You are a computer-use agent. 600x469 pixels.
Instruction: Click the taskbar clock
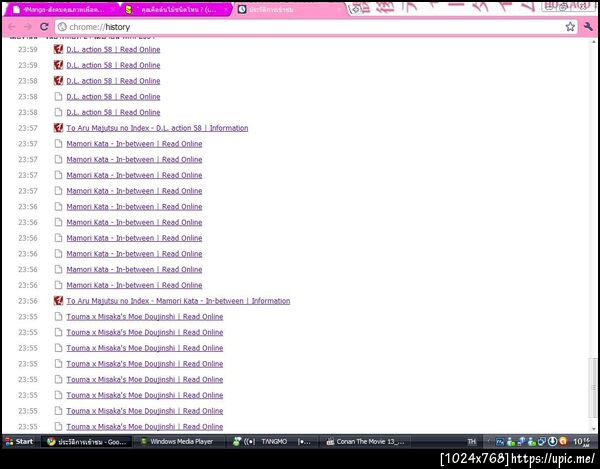tap(581, 442)
